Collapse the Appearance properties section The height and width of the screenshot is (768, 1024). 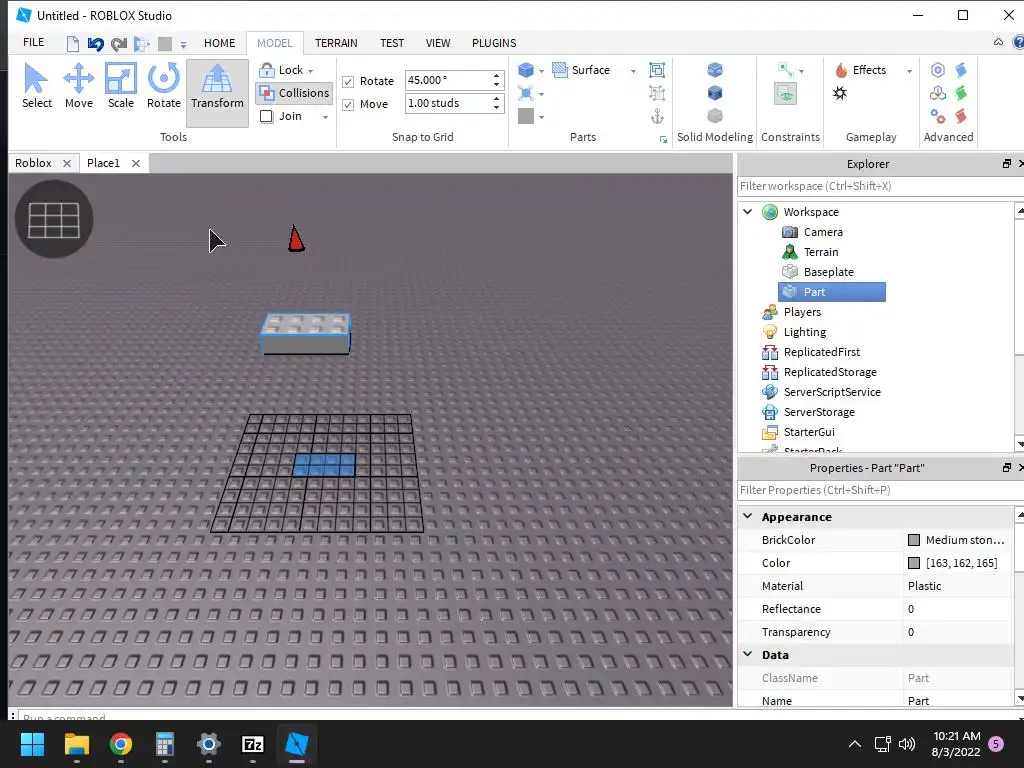click(x=748, y=516)
